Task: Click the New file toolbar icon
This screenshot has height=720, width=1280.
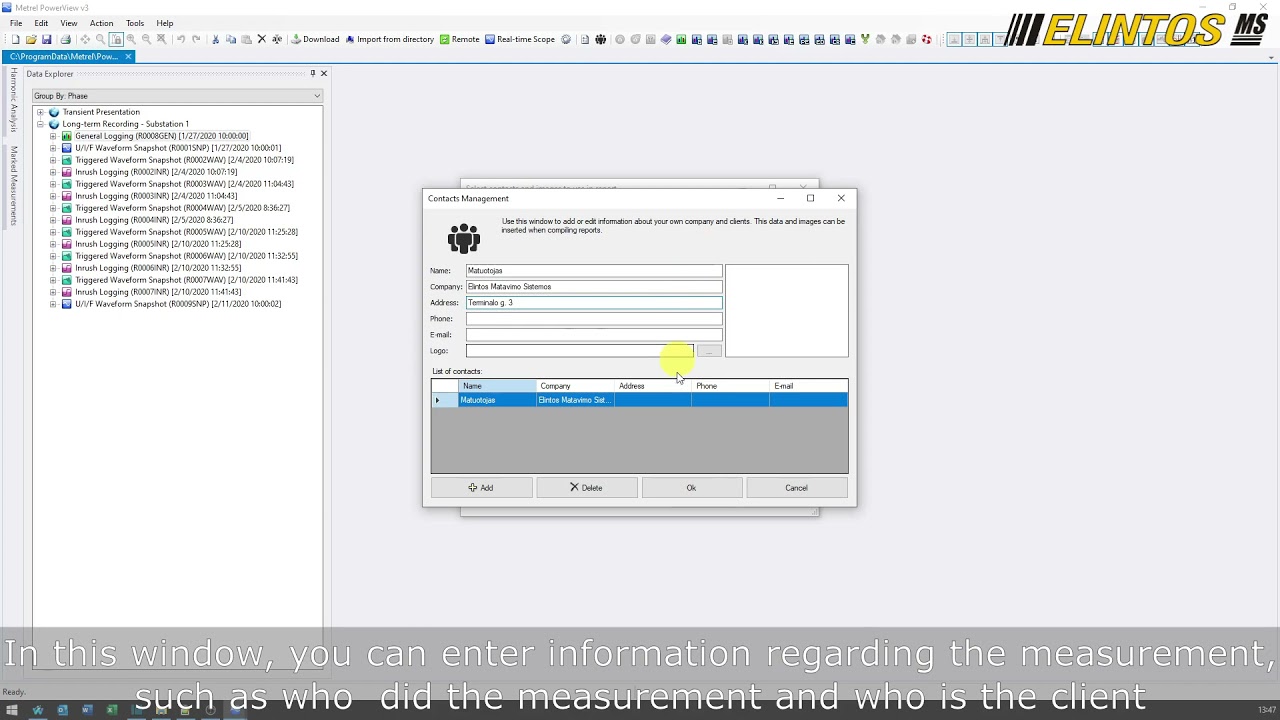Action: (x=15, y=39)
